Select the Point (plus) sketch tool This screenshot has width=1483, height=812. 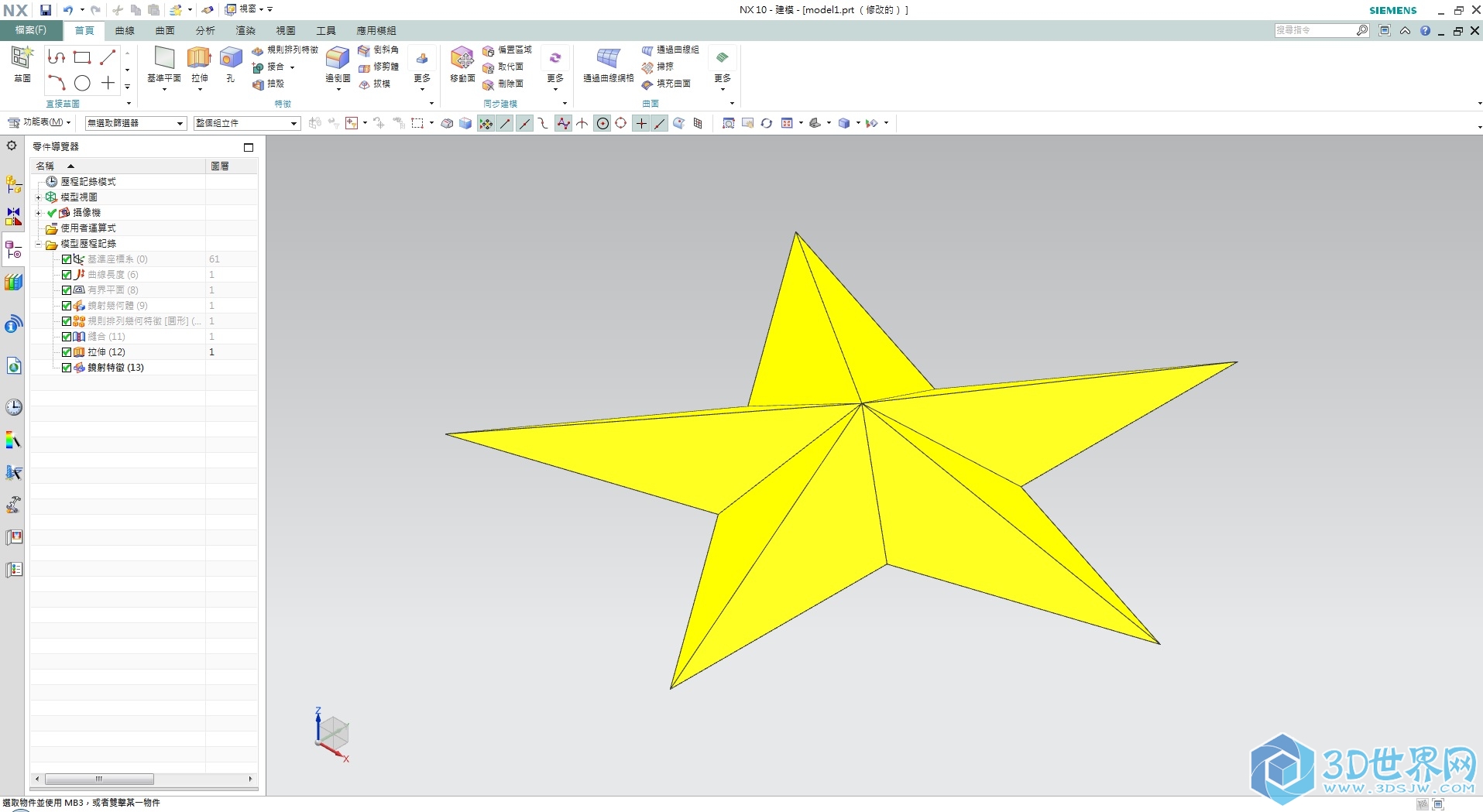tap(108, 83)
